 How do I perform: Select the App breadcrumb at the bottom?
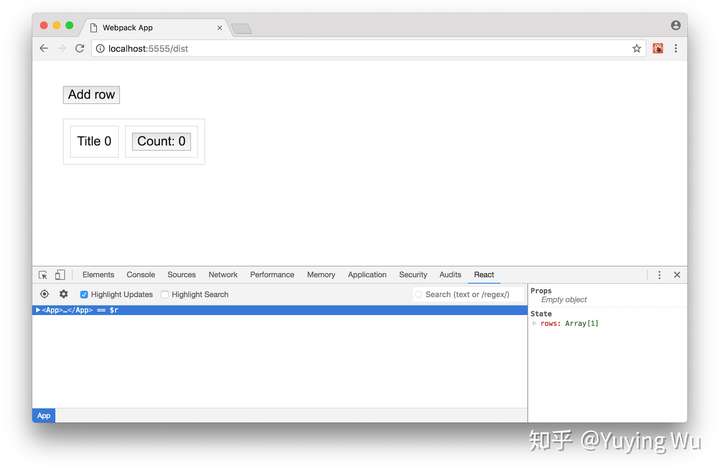click(x=44, y=416)
